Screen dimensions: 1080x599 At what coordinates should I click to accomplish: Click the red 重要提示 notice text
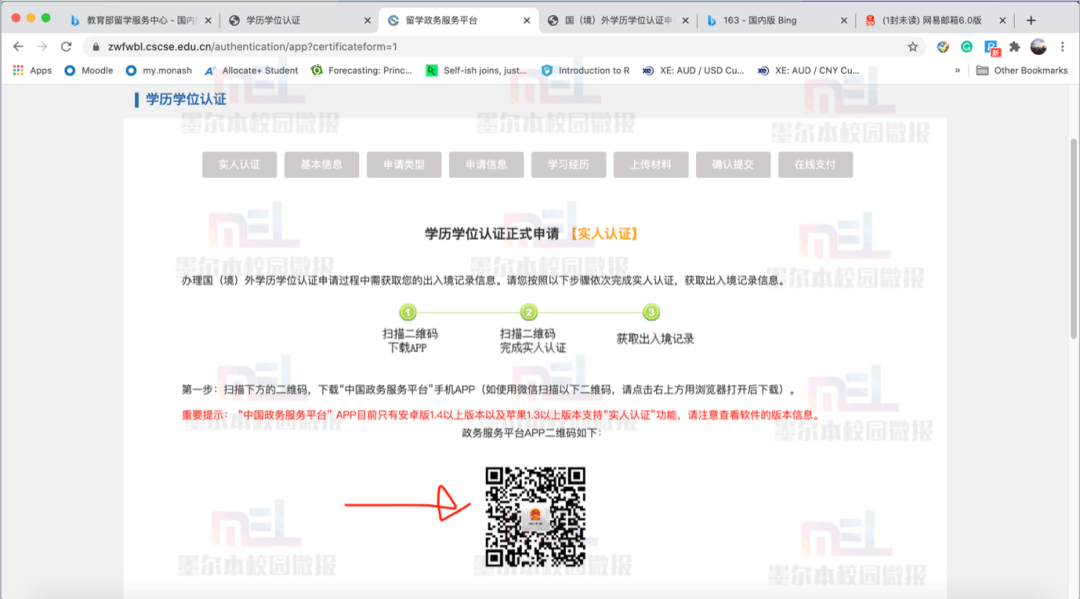coord(501,415)
